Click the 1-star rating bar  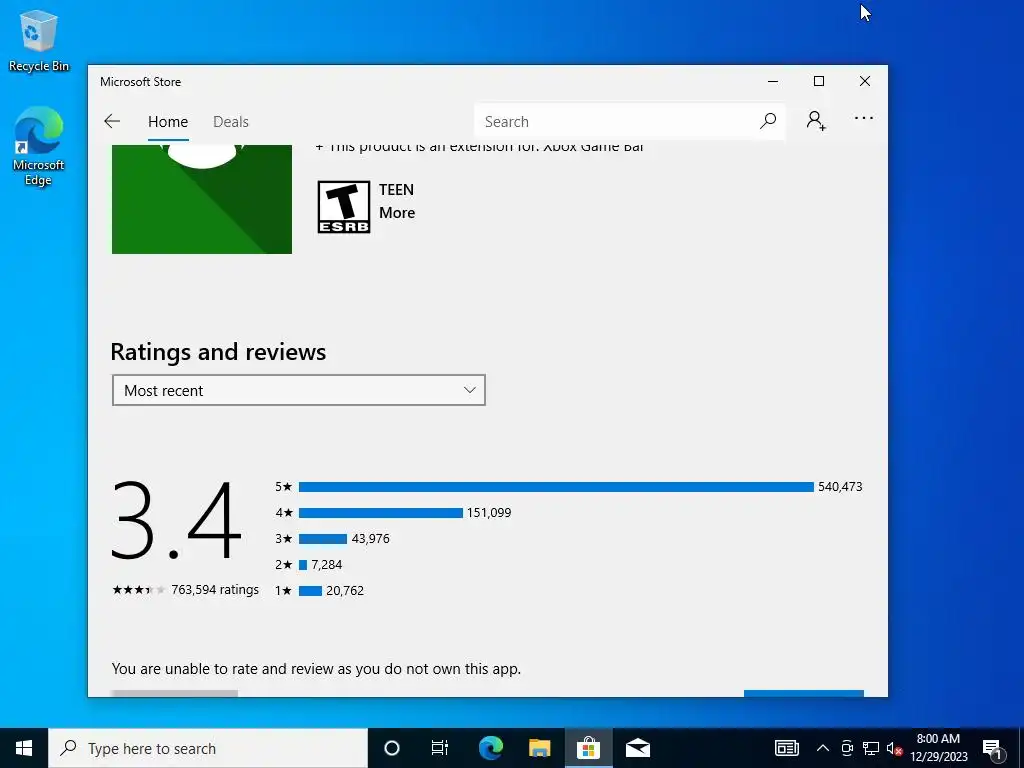pyautogui.click(x=310, y=591)
